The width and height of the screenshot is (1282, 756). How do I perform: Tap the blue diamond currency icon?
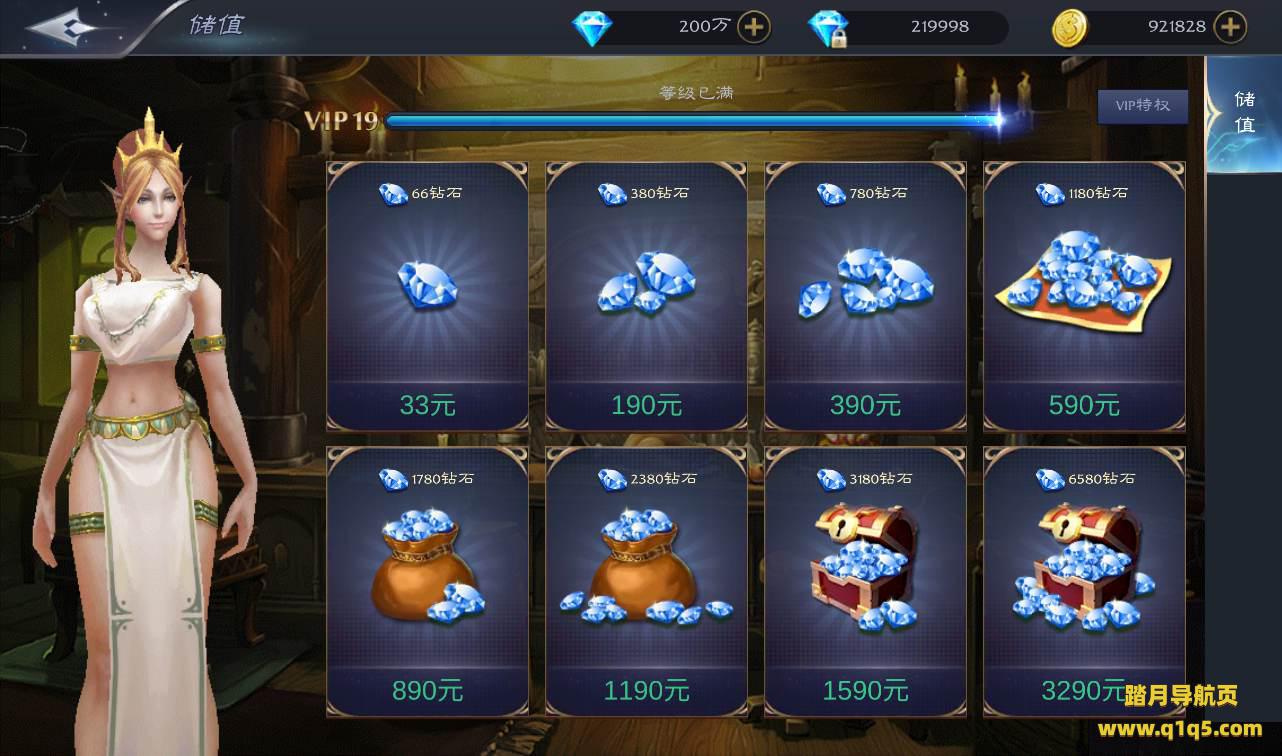[592, 28]
